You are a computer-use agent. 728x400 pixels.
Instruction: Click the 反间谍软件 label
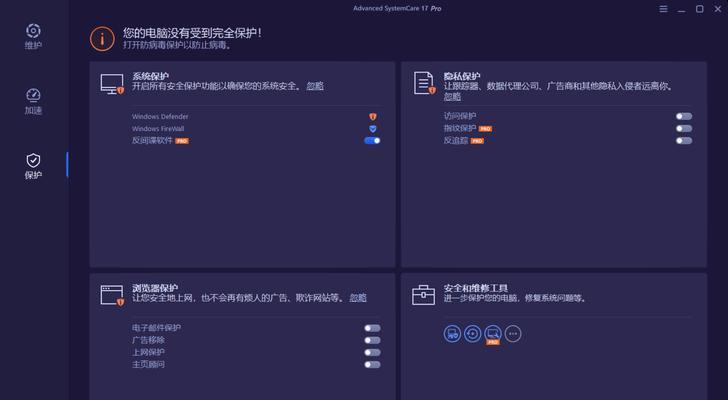click(x=152, y=141)
